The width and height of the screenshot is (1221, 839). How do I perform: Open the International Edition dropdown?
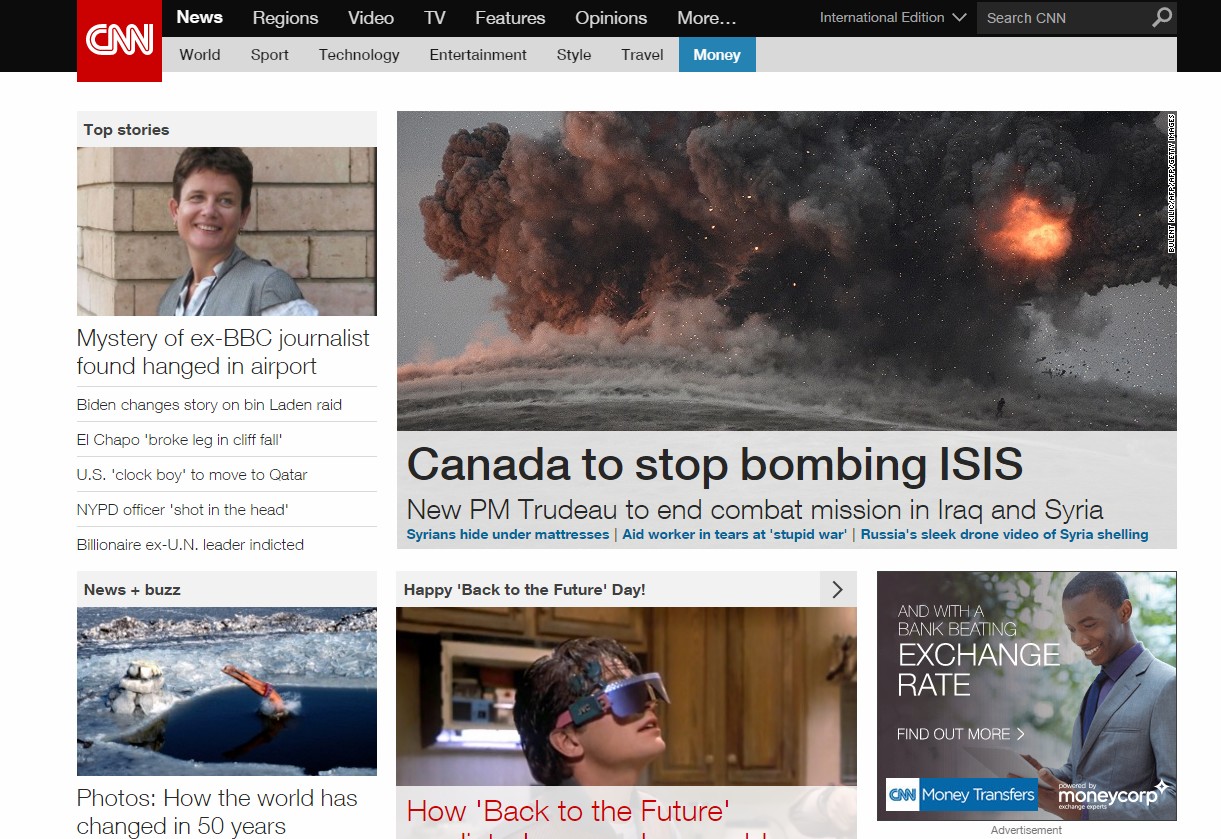point(892,17)
